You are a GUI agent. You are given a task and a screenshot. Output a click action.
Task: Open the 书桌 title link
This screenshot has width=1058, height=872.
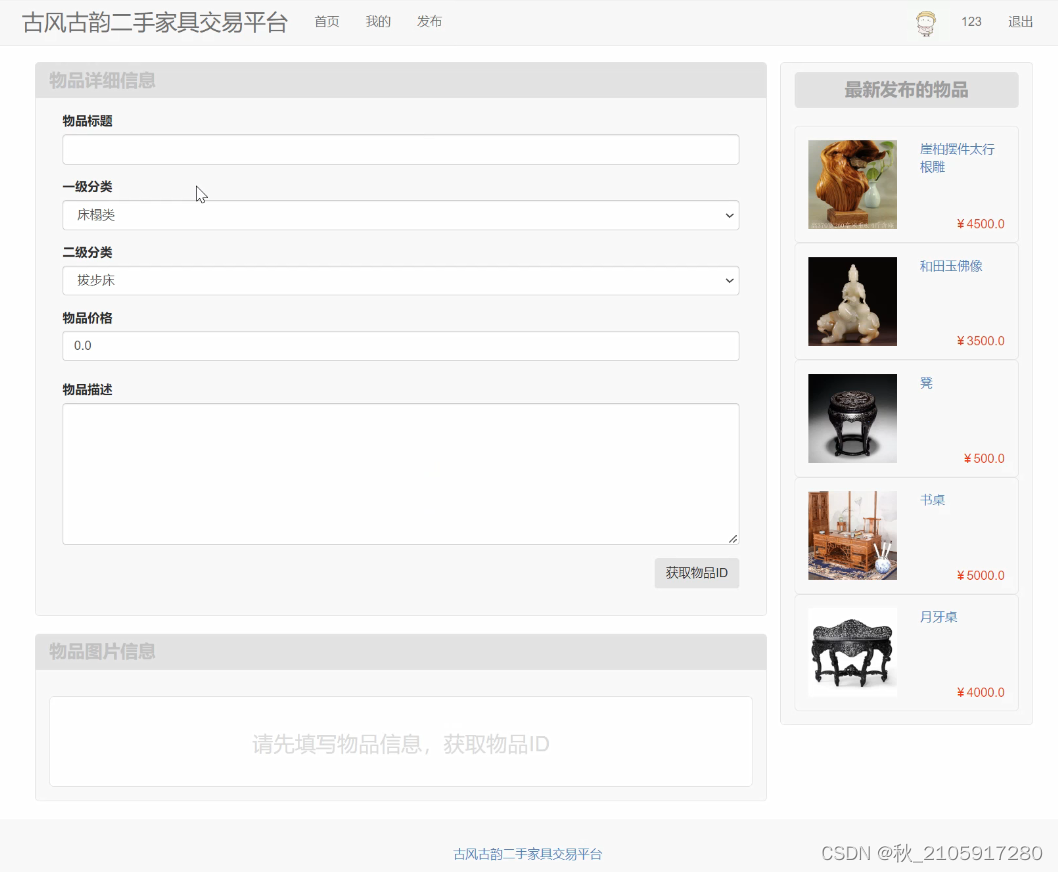tap(932, 499)
